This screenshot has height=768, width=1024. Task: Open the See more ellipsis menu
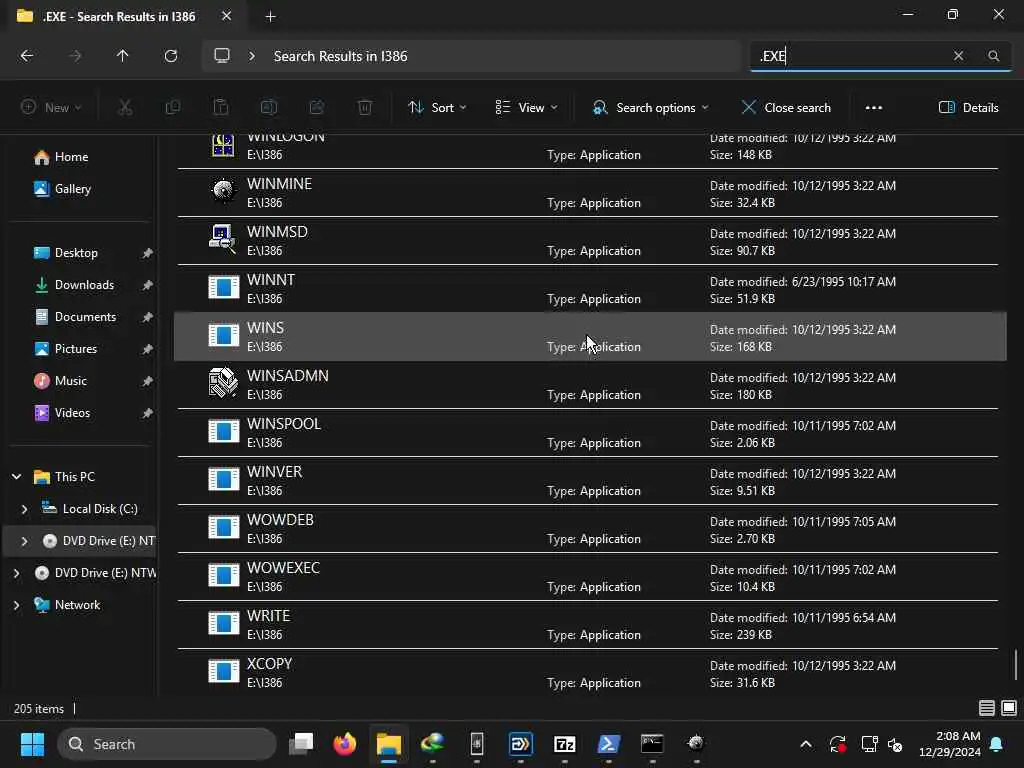coord(874,108)
